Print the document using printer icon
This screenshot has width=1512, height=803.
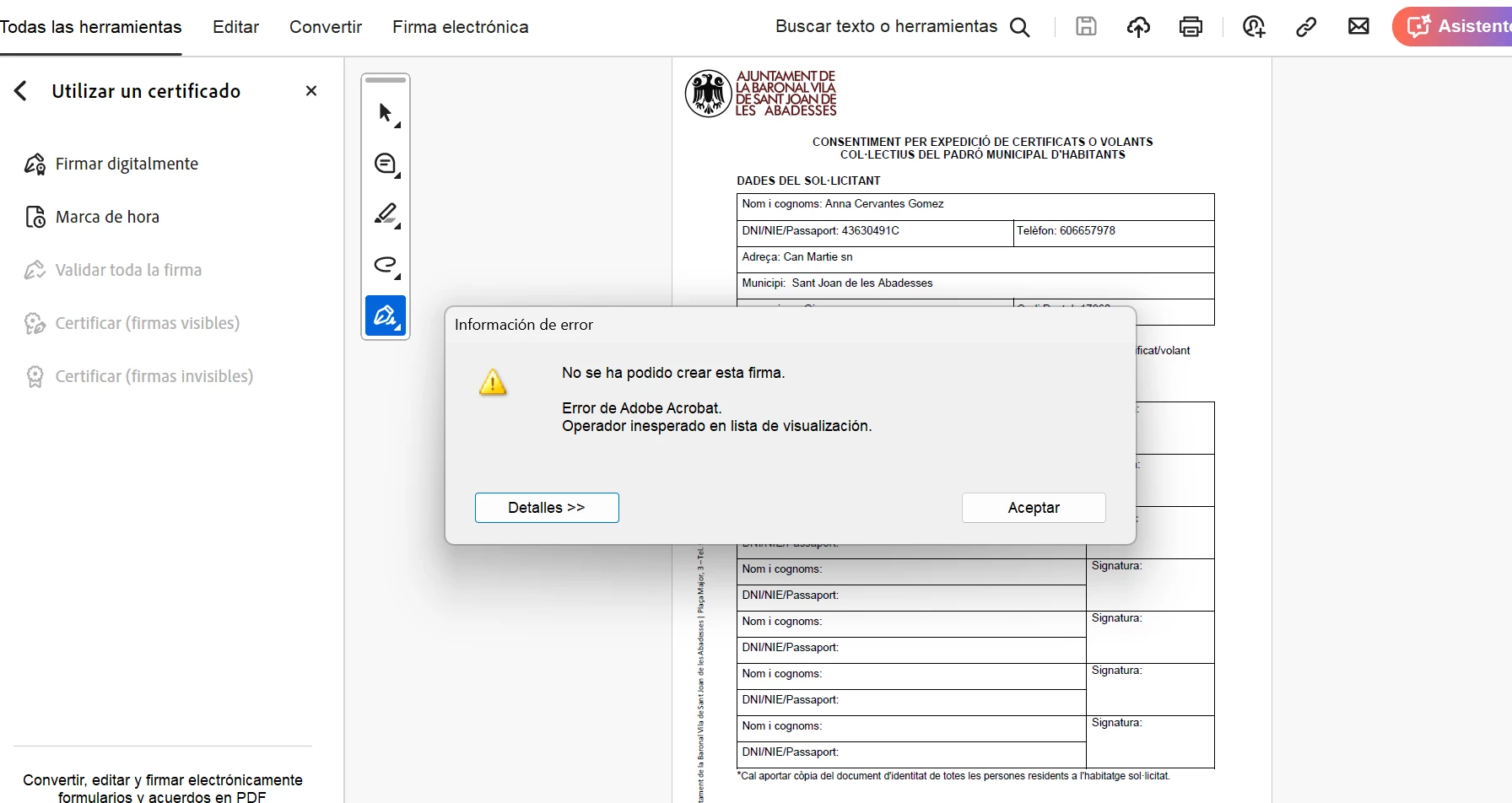coord(1191,27)
